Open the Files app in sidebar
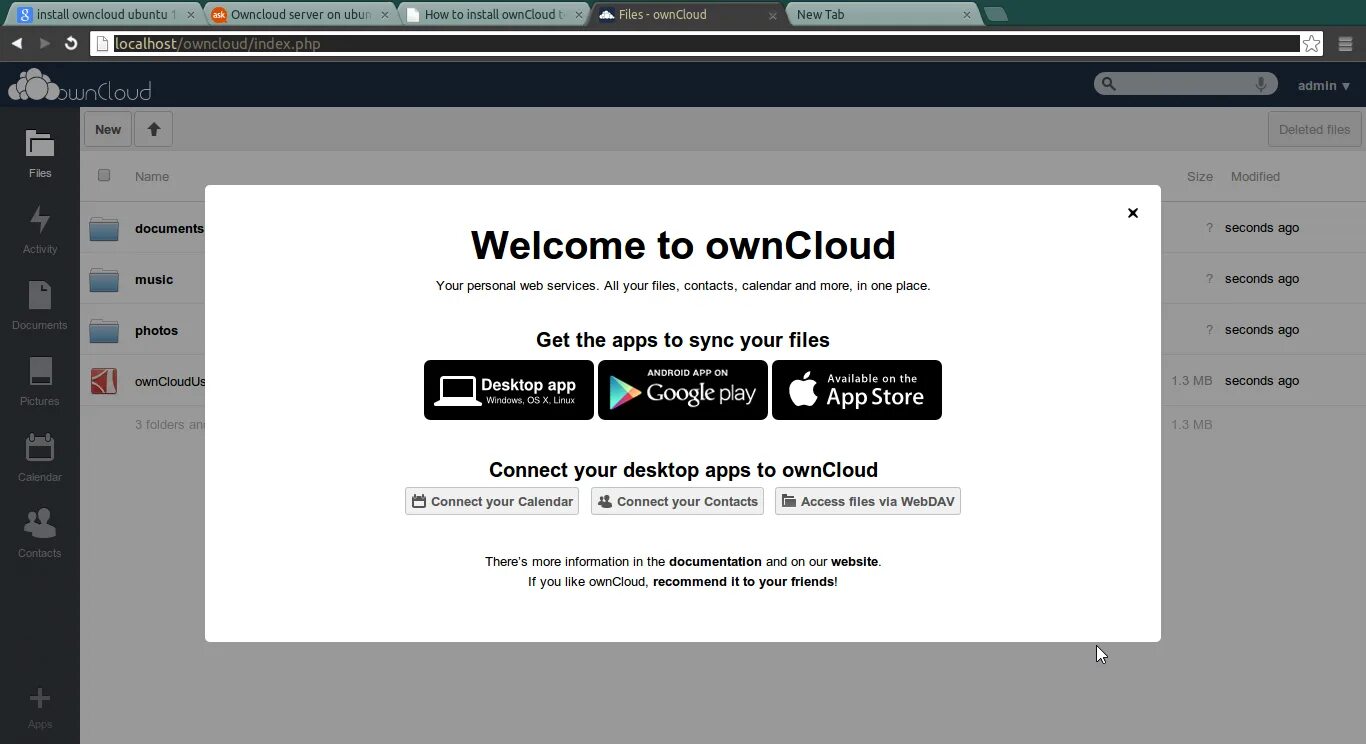The width and height of the screenshot is (1366, 744). 40,154
